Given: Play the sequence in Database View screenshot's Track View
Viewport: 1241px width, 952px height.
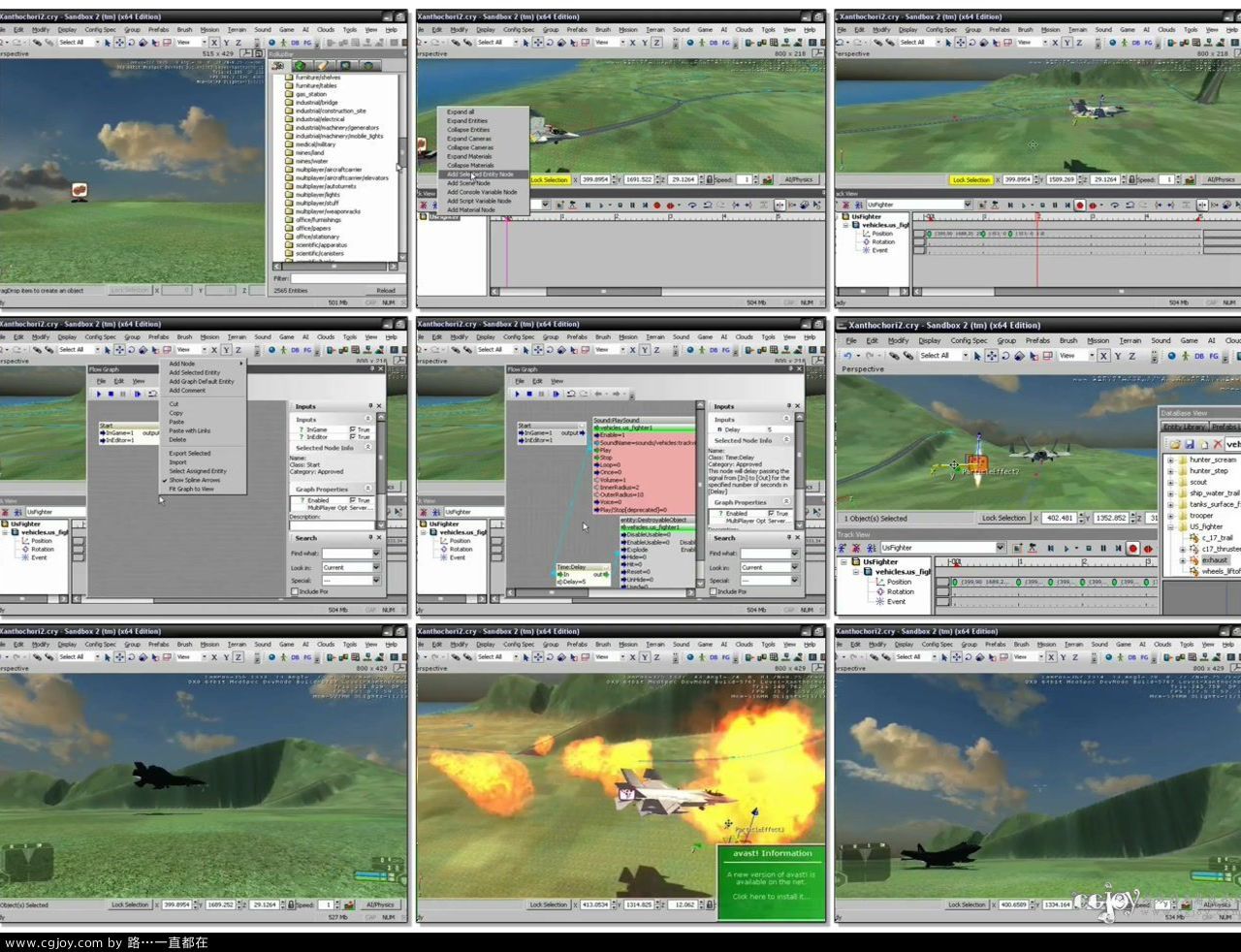Looking at the screenshot, I should click(1067, 549).
